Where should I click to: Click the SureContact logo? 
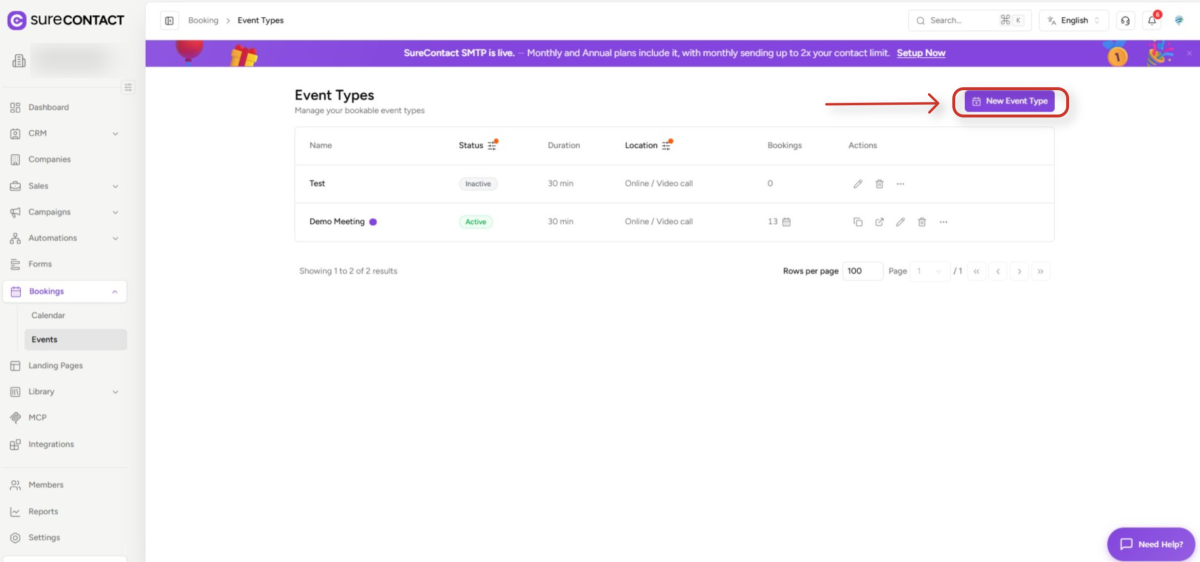[x=66, y=20]
